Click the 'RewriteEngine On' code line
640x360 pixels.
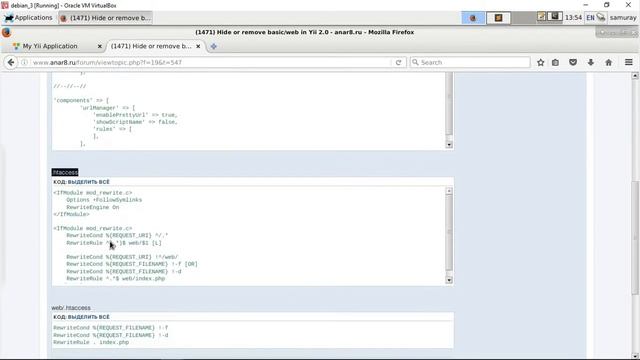(x=93, y=207)
